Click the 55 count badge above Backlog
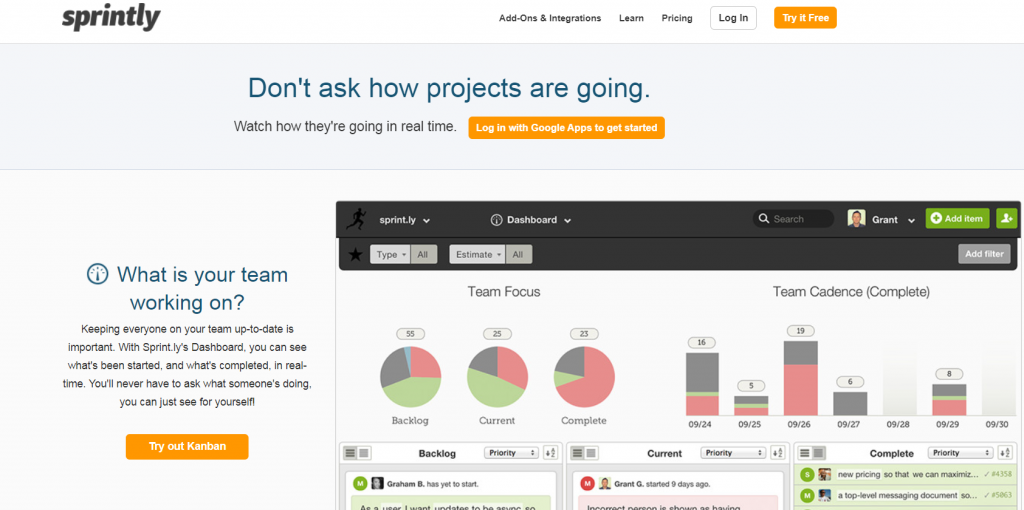The image size is (1024, 510). click(x=410, y=334)
